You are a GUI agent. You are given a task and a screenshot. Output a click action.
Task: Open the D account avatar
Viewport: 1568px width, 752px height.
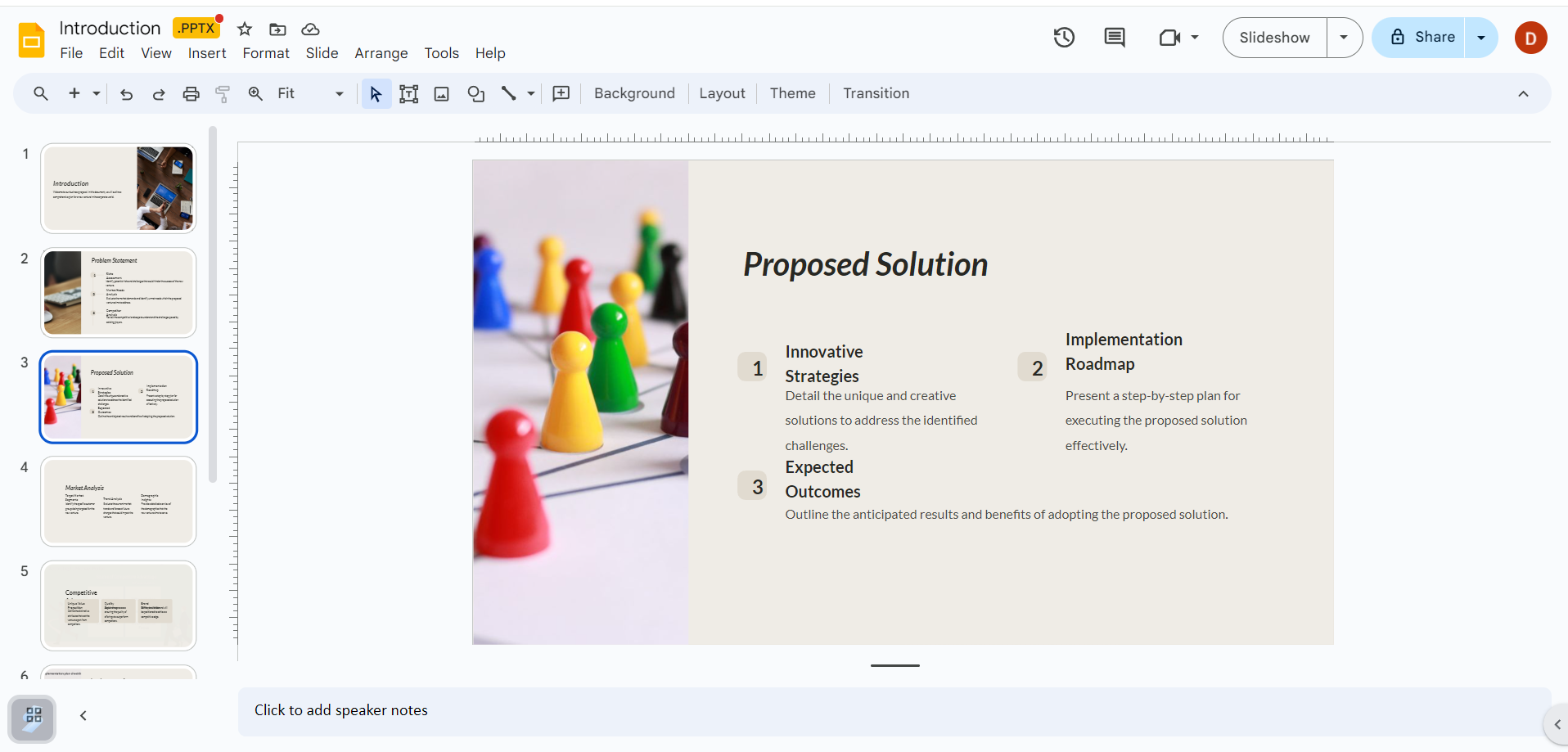point(1530,38)
